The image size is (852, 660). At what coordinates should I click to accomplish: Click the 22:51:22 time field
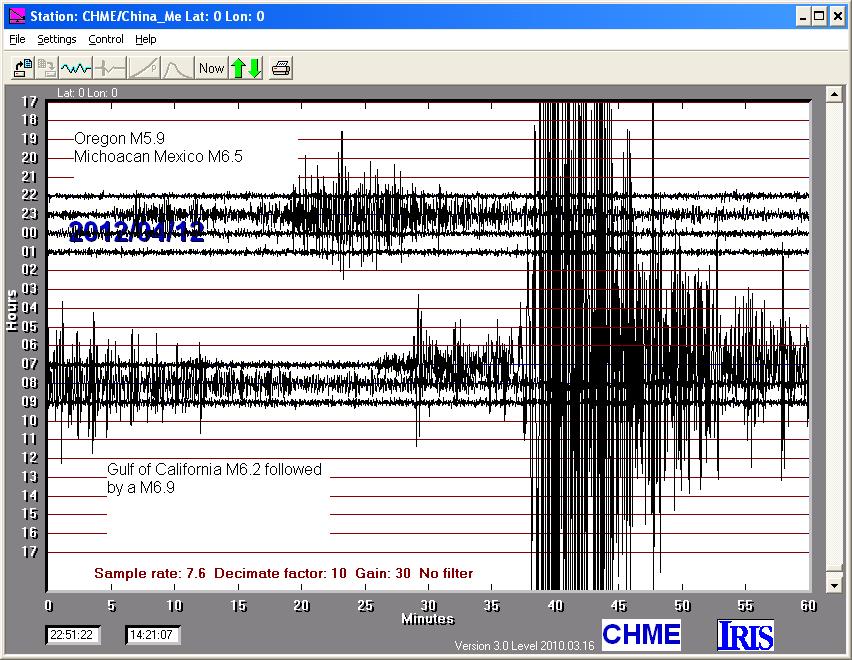(x=71, y=634)
